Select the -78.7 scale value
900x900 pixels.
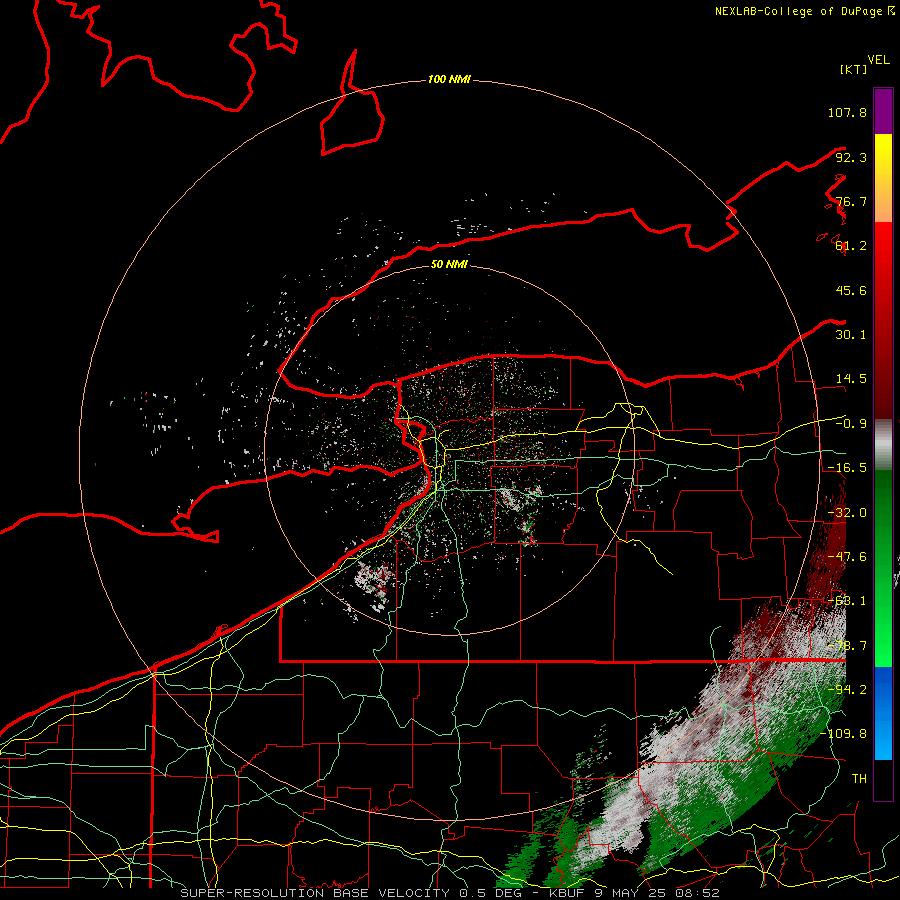pos(847,646)
